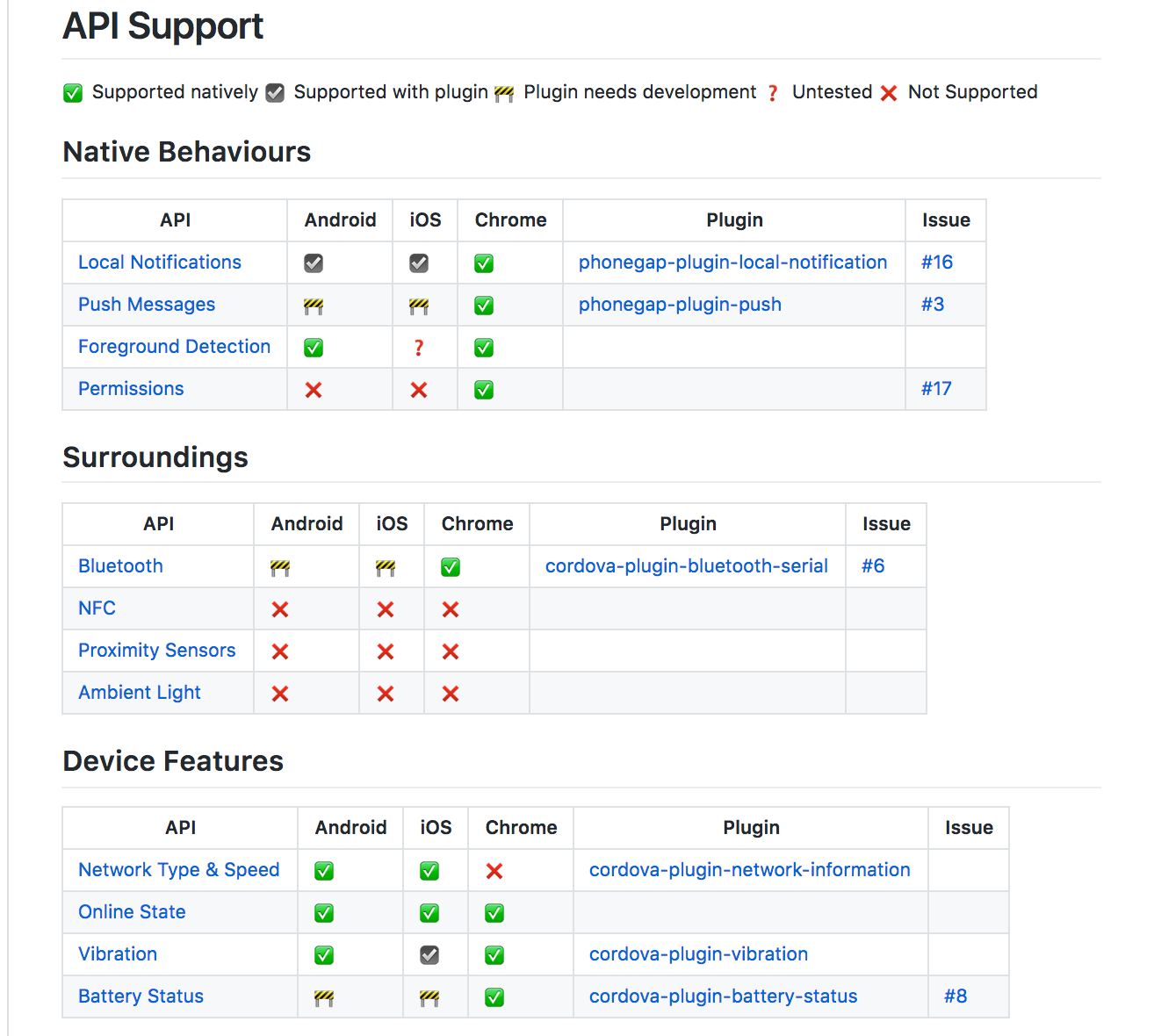Open issue #16 link

click(x=937, y=263)
